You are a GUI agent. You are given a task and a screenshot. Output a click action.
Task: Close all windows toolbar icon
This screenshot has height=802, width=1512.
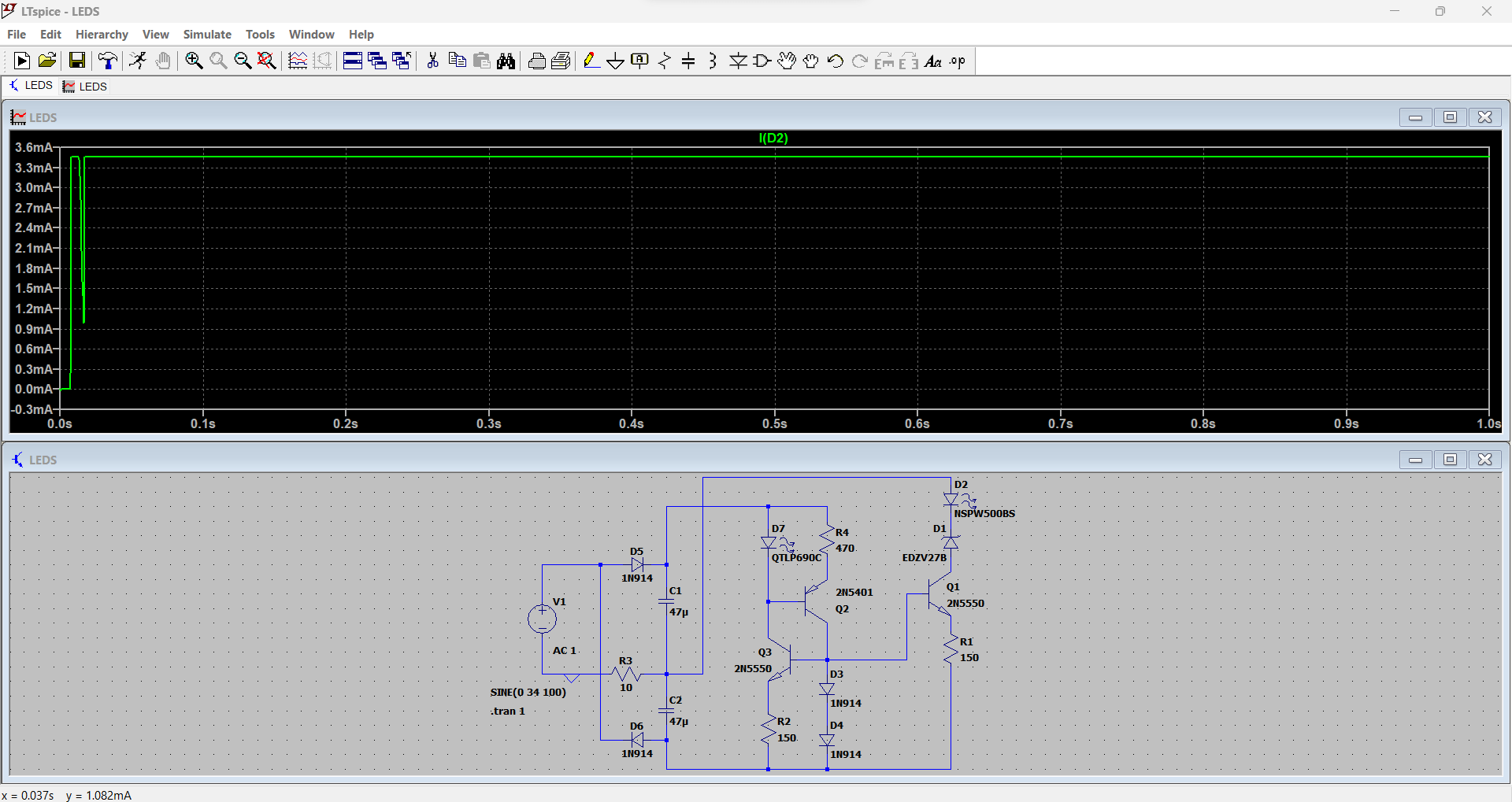point(402,61)
